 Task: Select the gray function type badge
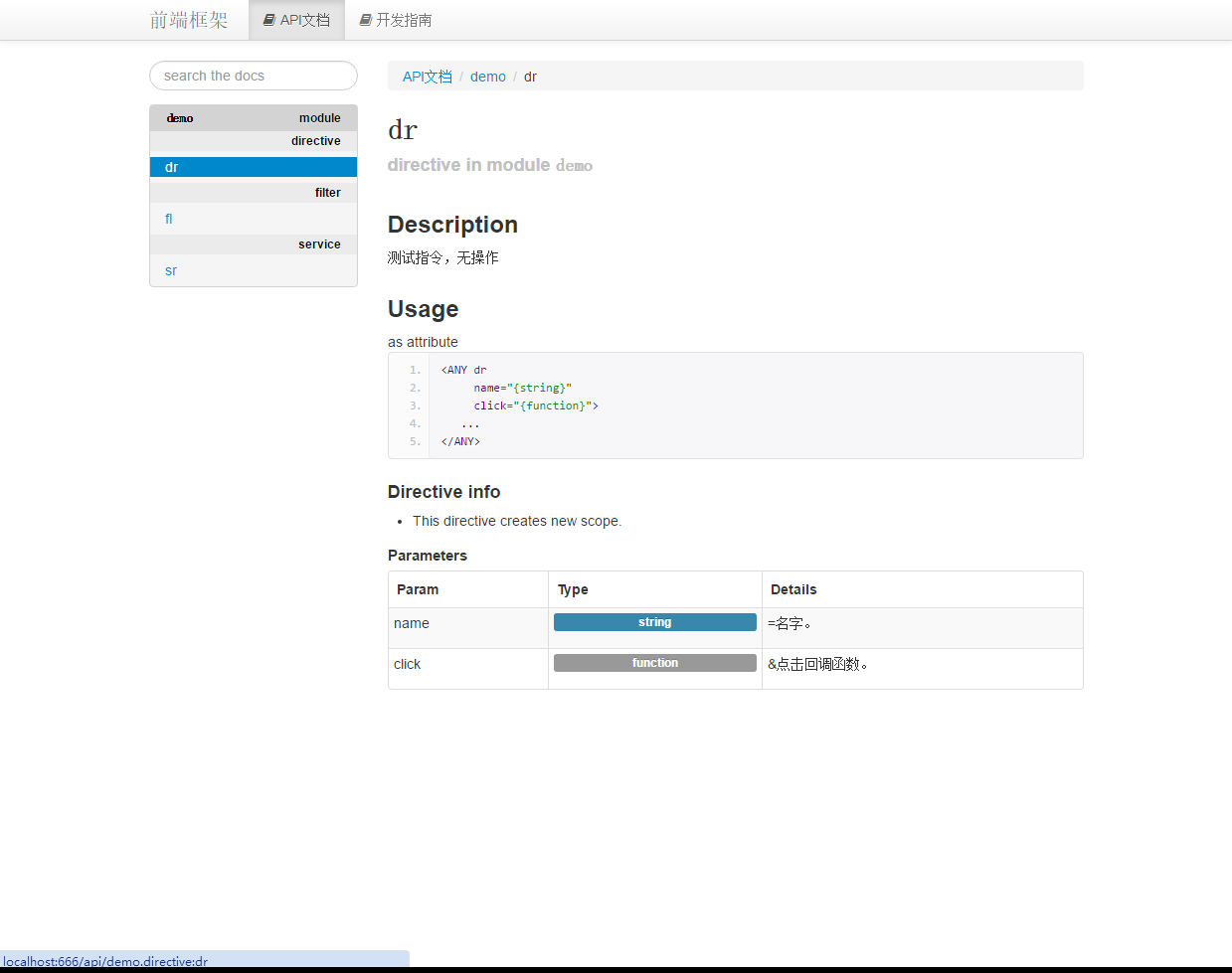(654, 662)
